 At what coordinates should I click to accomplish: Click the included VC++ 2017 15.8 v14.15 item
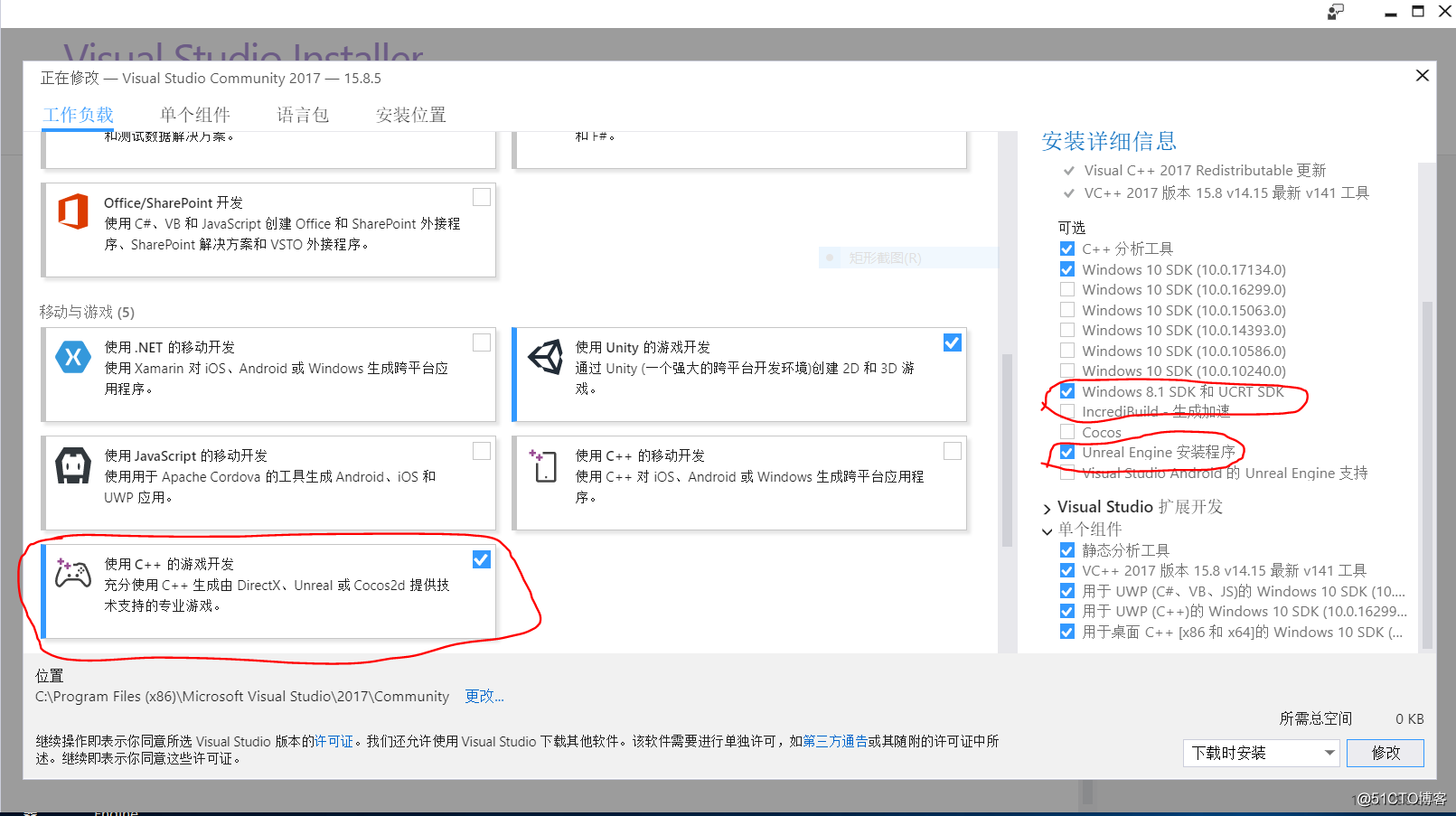[x=1216, y=192]
